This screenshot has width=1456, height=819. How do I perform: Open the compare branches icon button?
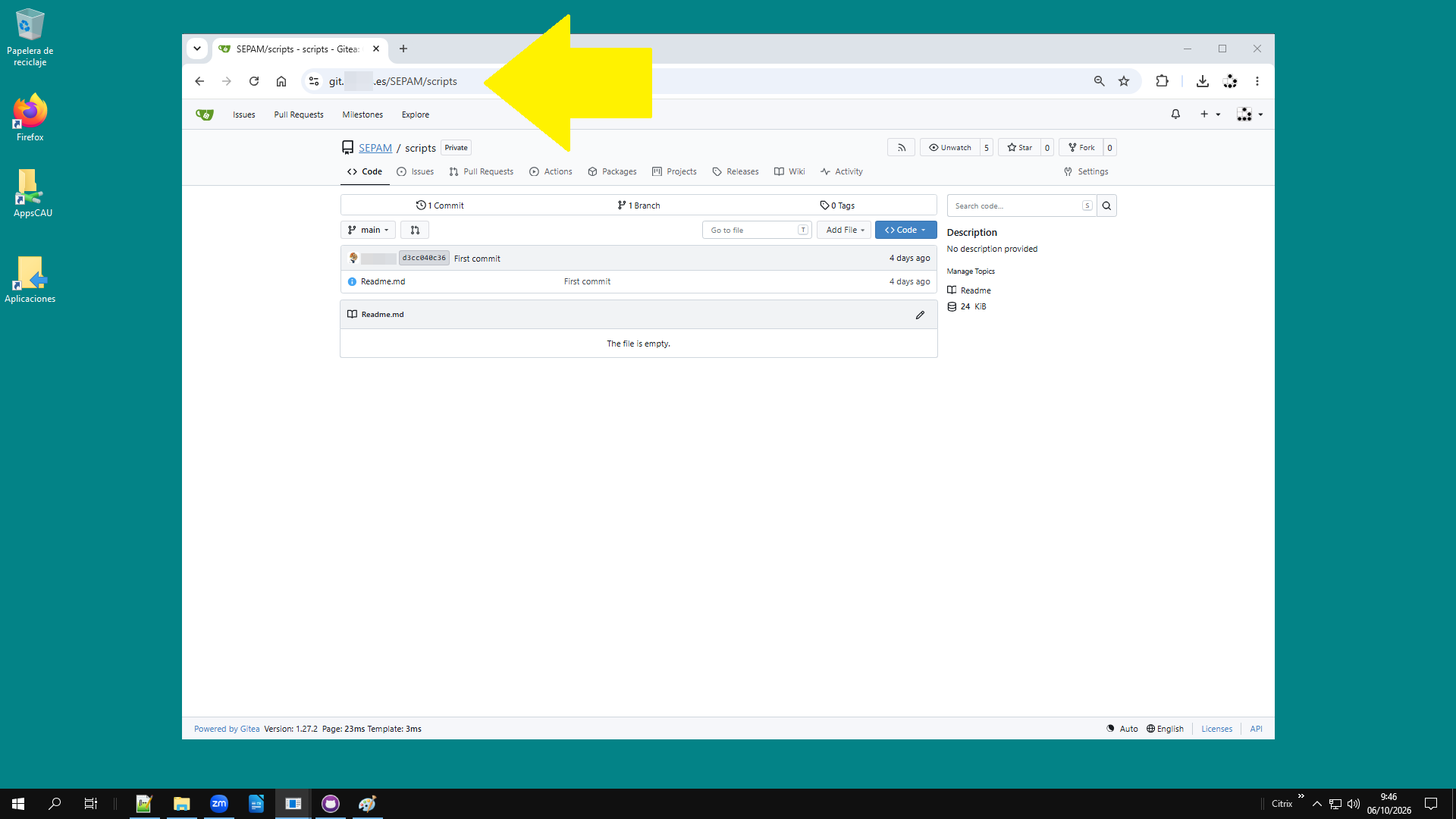[x=415, y=230]
